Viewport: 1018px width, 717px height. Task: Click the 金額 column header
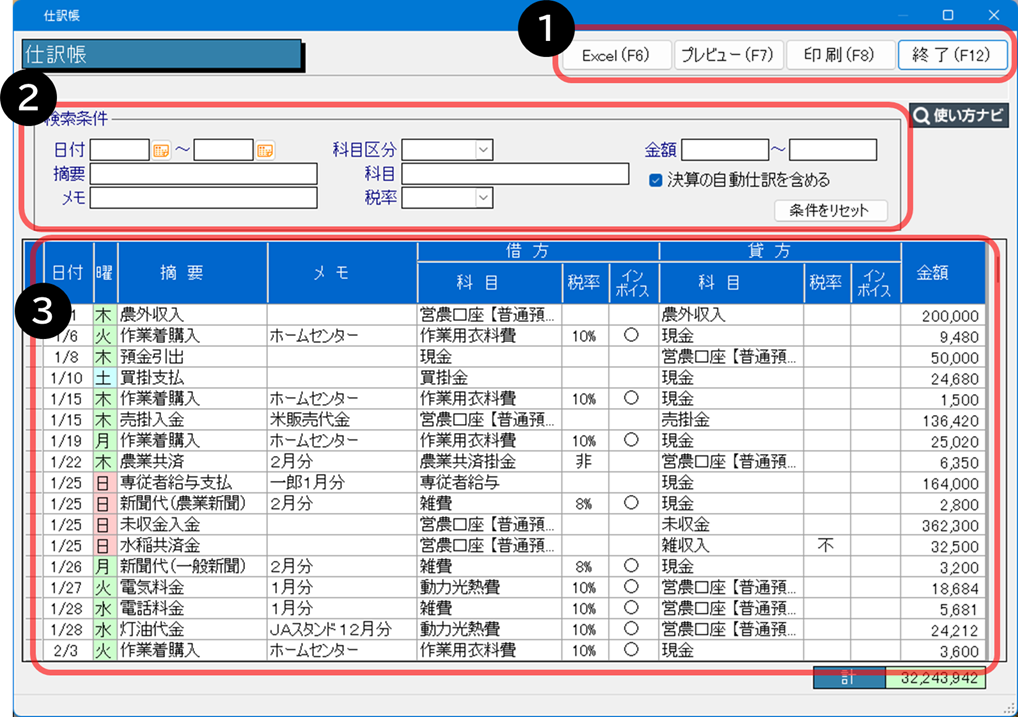point(943,273)
